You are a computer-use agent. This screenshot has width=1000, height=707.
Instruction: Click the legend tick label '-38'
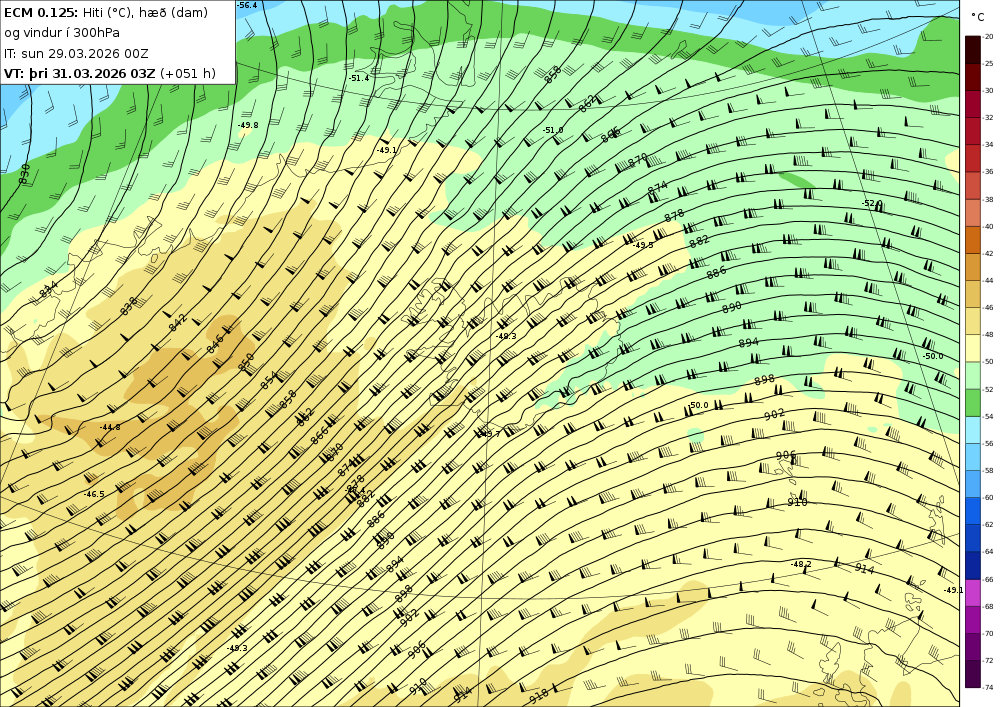point(988,200)
